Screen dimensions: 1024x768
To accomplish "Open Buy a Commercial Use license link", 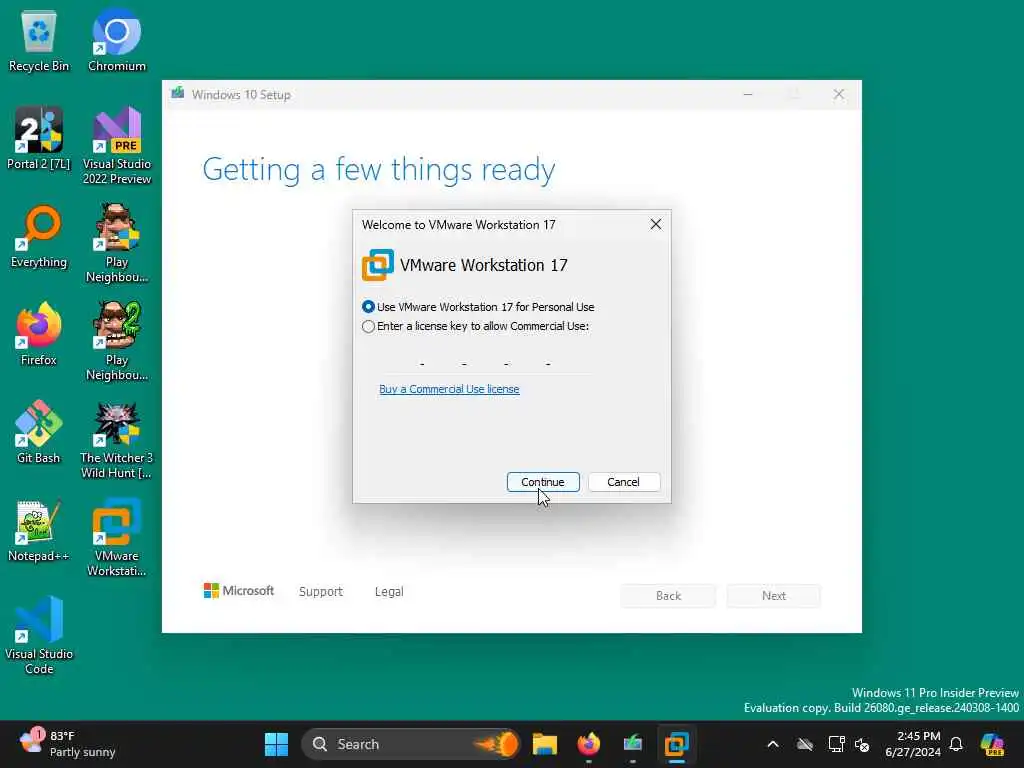I will [x=449, y=389].
